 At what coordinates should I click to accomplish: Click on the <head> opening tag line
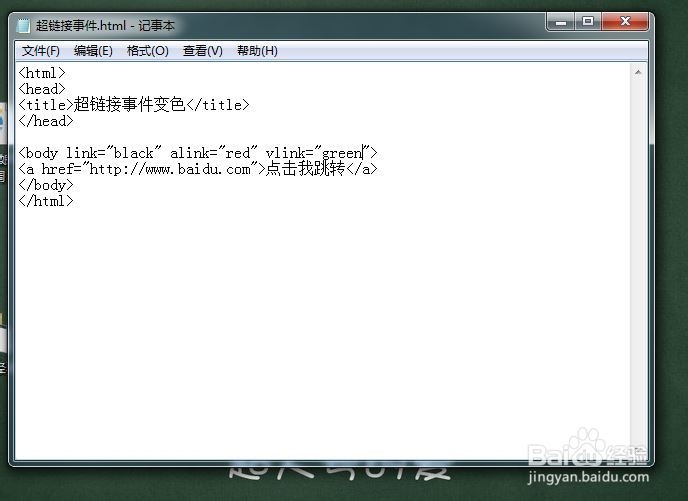pyautogui.click(x=42, y=89)
